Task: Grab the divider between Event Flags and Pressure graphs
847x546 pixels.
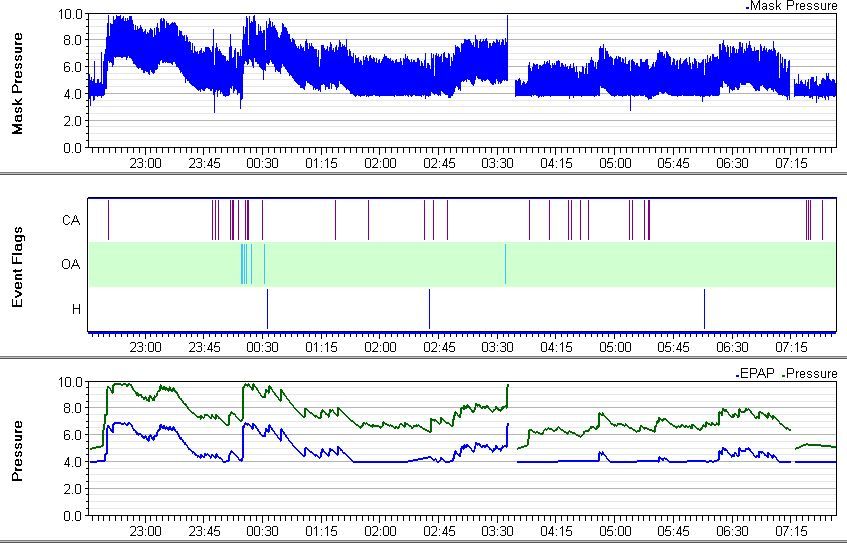Action: click(423, 357)
